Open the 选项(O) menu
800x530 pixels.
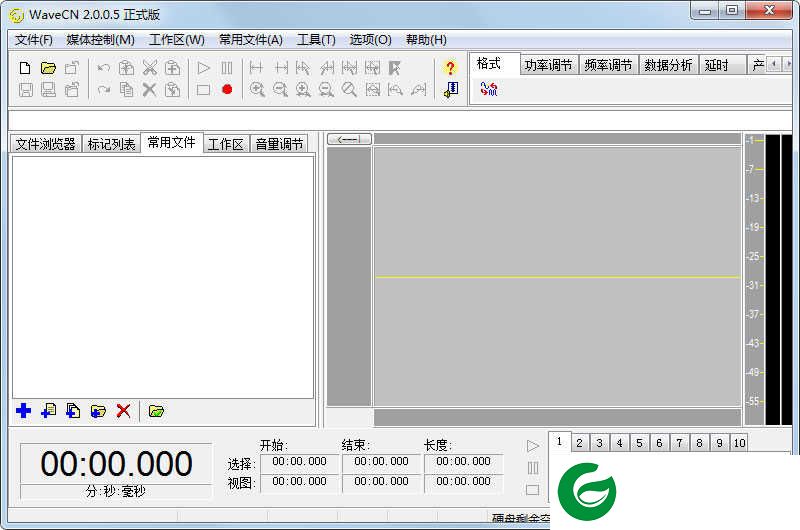370,40
